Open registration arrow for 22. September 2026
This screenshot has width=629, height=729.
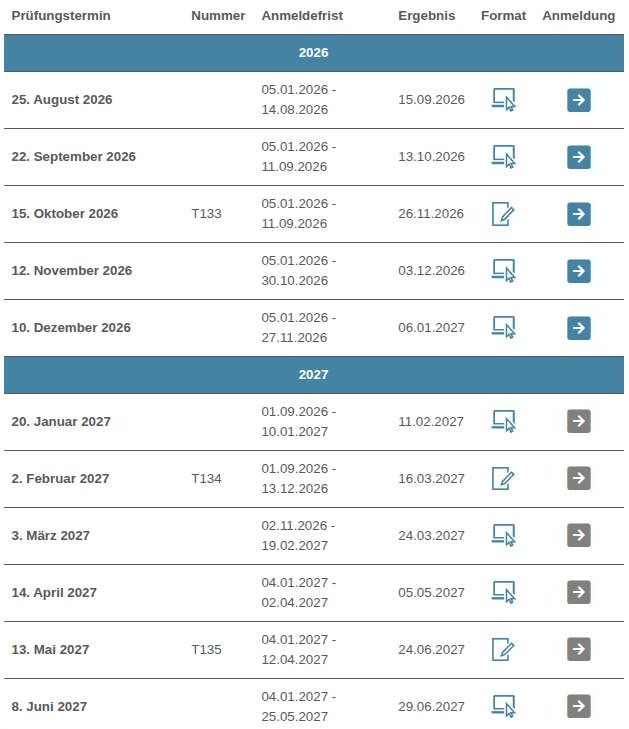pyautogui.click(x=578, y=157)
